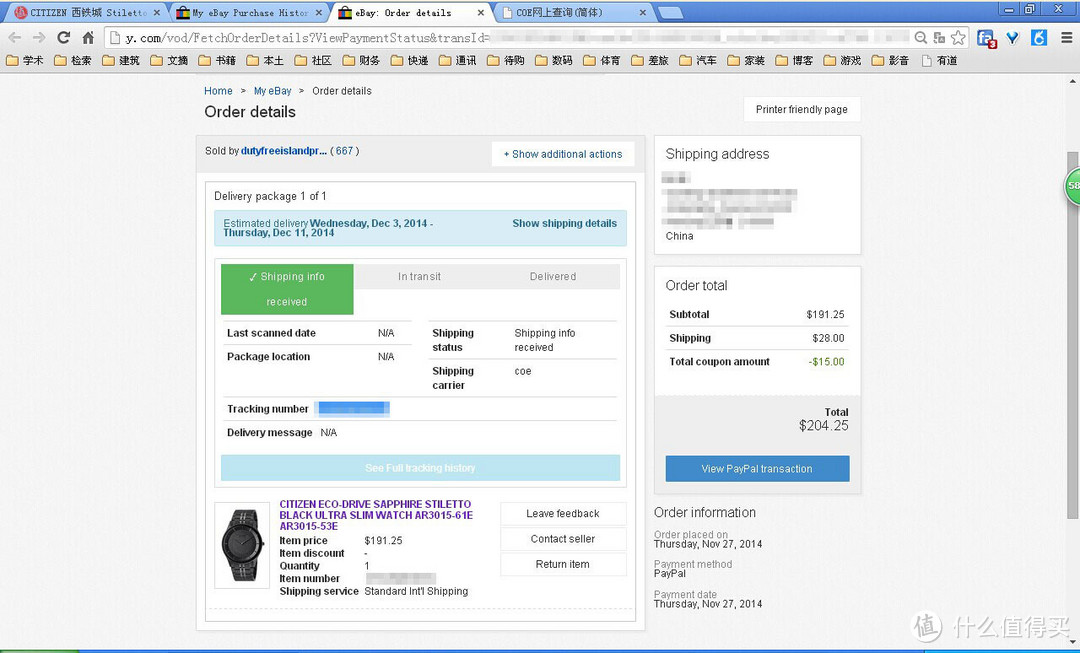Image resolution: width=1080 pixels, height=653 pixels.
Task: Bookmark this page with the star icon
Action: point(957,38)
